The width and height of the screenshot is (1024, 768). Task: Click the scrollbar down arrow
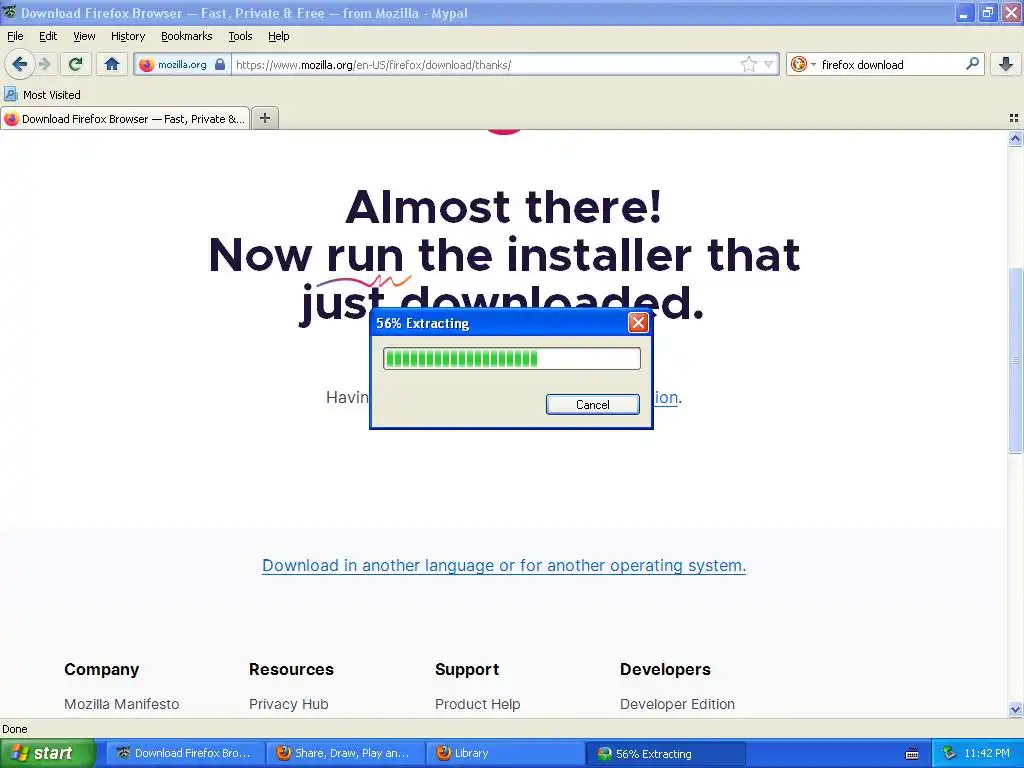pos(1015,709)
